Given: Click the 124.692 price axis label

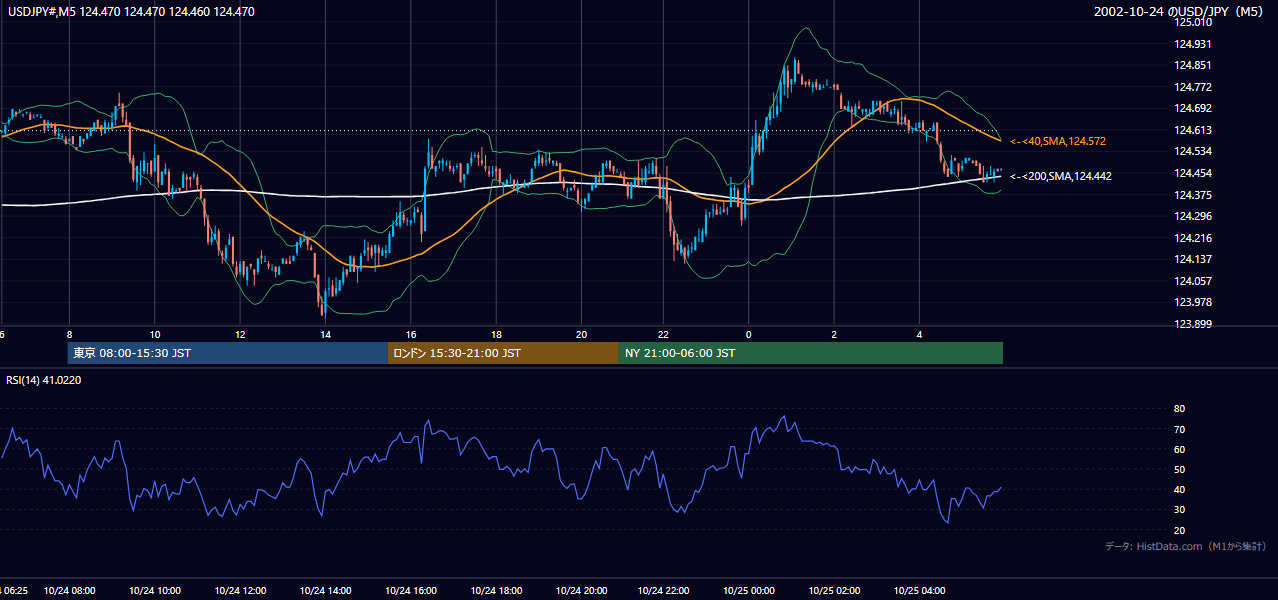Looking at the screenshot, I should click(1193, 108).
